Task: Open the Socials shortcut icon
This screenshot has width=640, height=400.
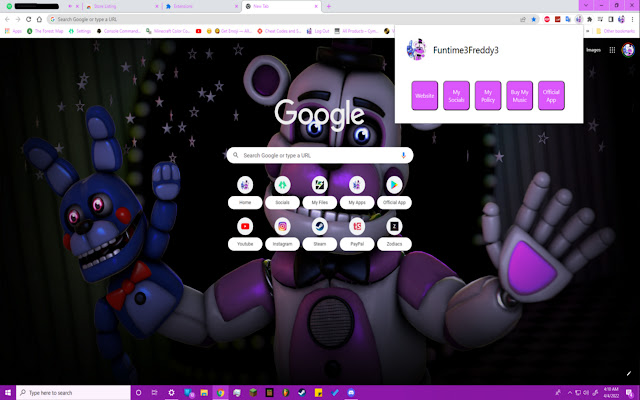Action: coord(282,185)
